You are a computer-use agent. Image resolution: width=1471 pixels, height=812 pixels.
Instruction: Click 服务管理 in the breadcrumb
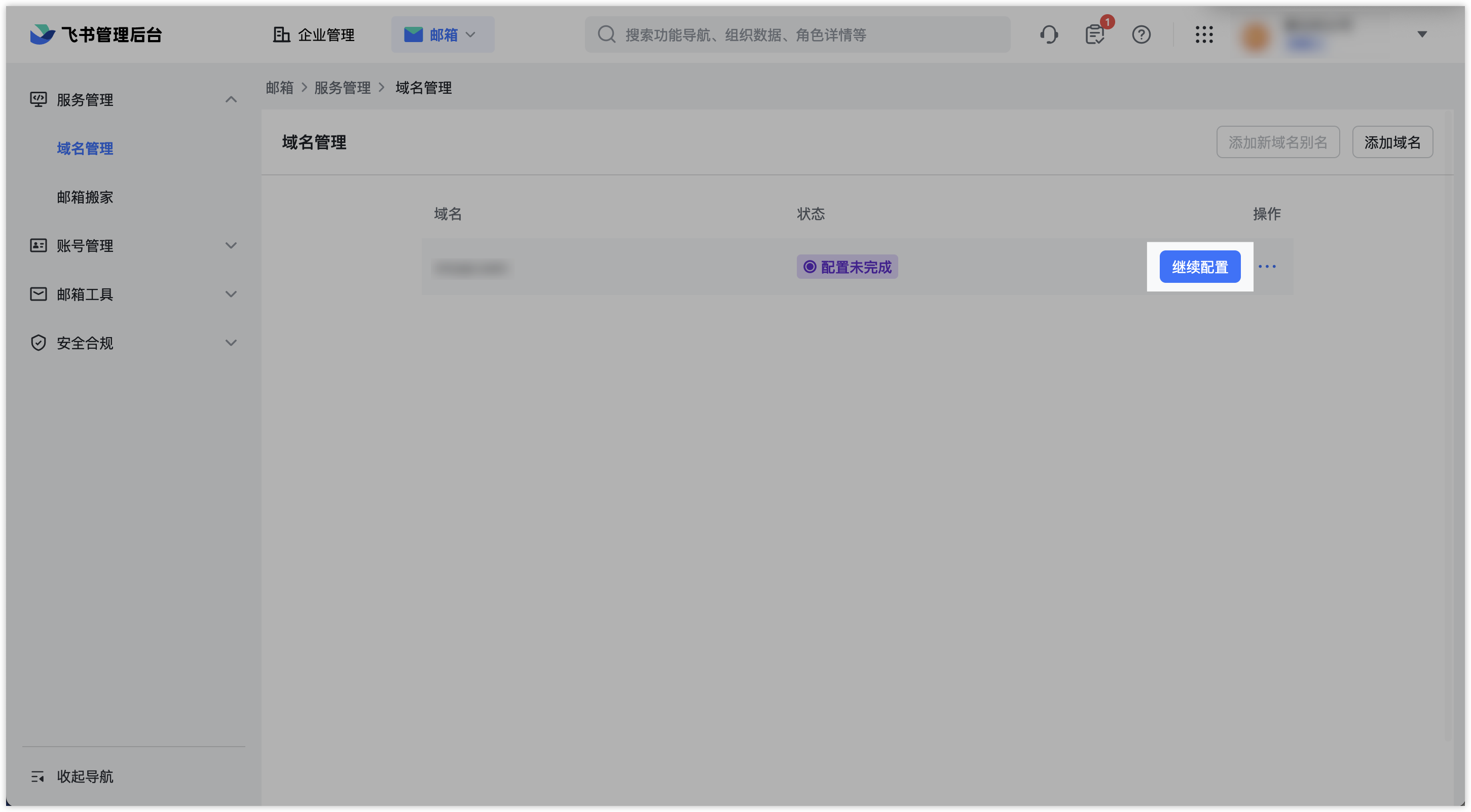342,88
